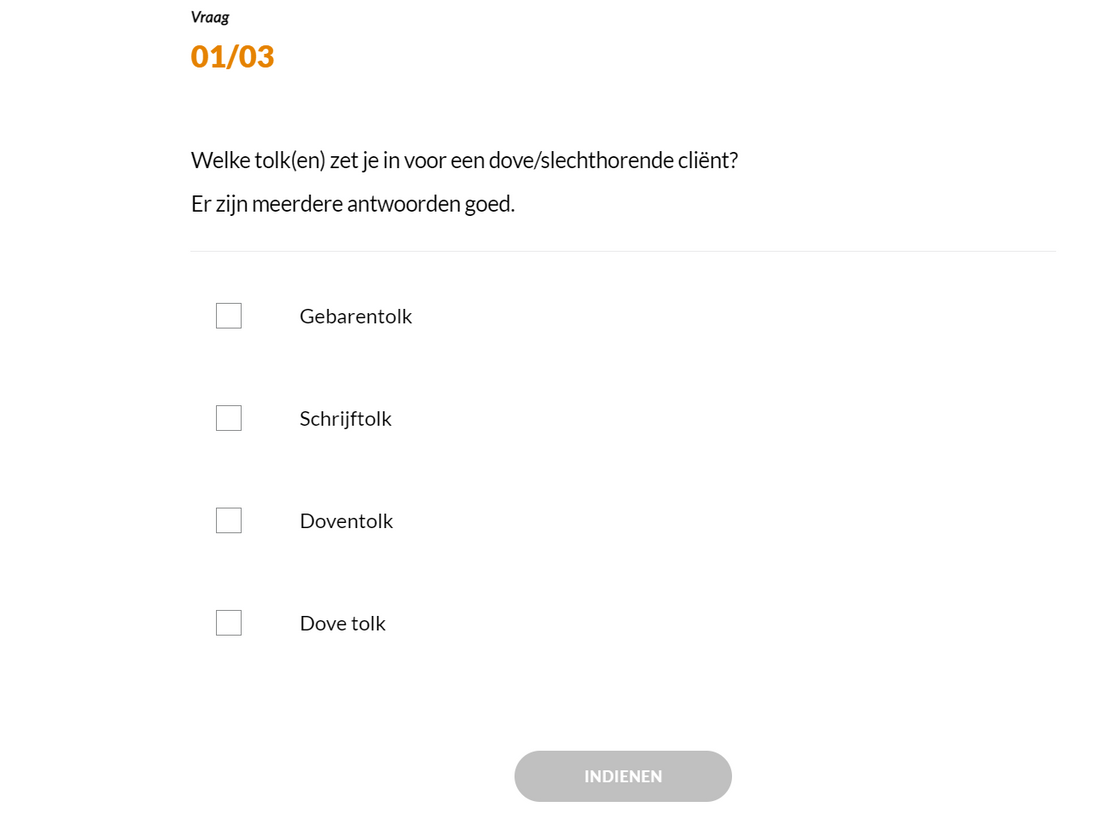1111x833 pixels.
Task: Click 'tolk(en)' in the question text
Action: tap(290, 160)
